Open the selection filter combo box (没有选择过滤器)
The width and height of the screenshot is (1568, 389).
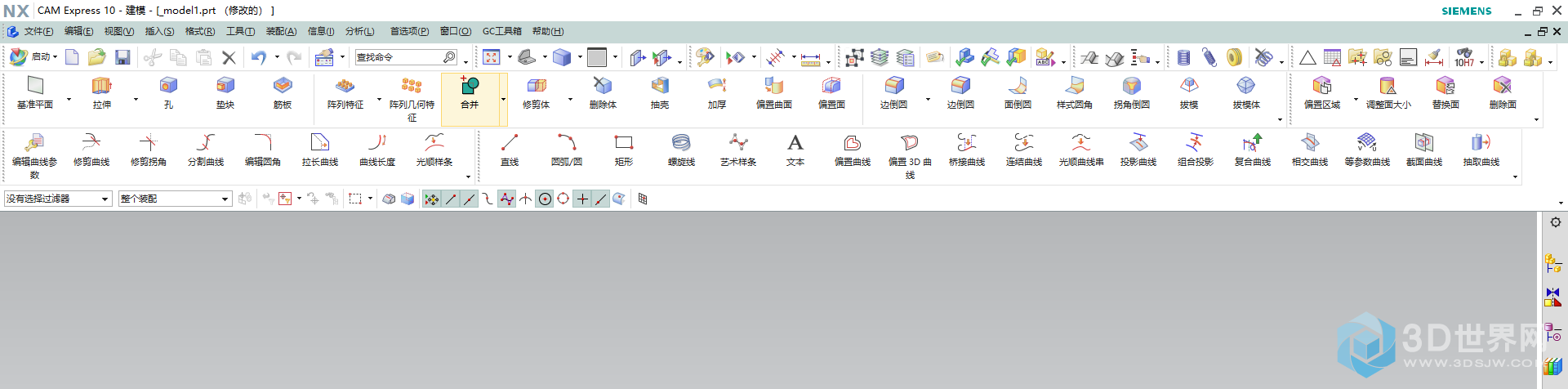click(x=58, y=199)
